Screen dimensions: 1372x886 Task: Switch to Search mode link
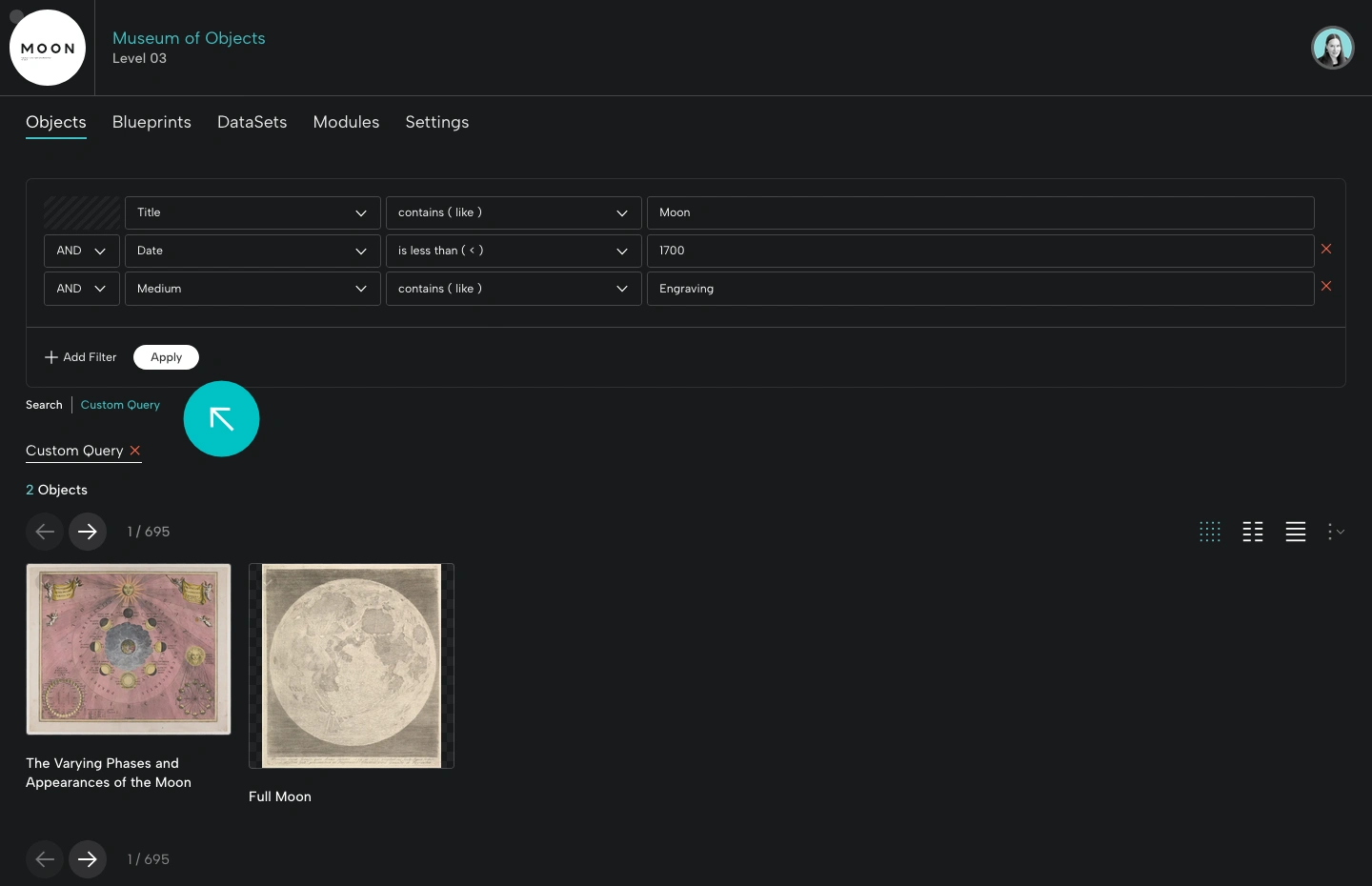(x=43, y=405)
